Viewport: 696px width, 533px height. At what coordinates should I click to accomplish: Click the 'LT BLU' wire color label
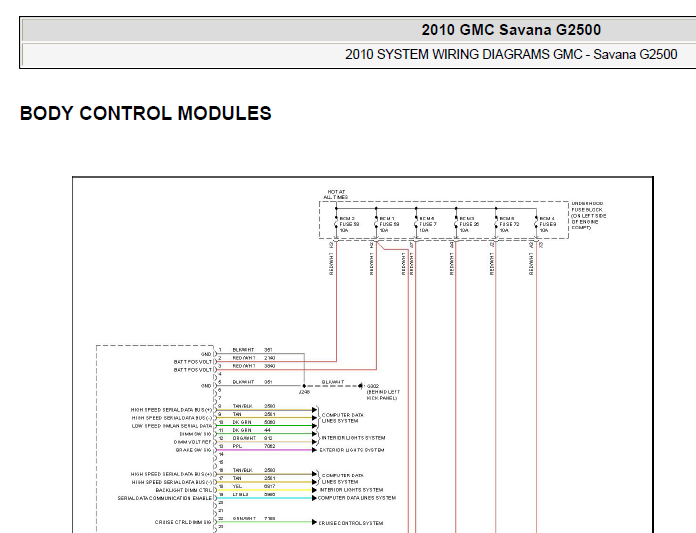click(x=241, y=494)
